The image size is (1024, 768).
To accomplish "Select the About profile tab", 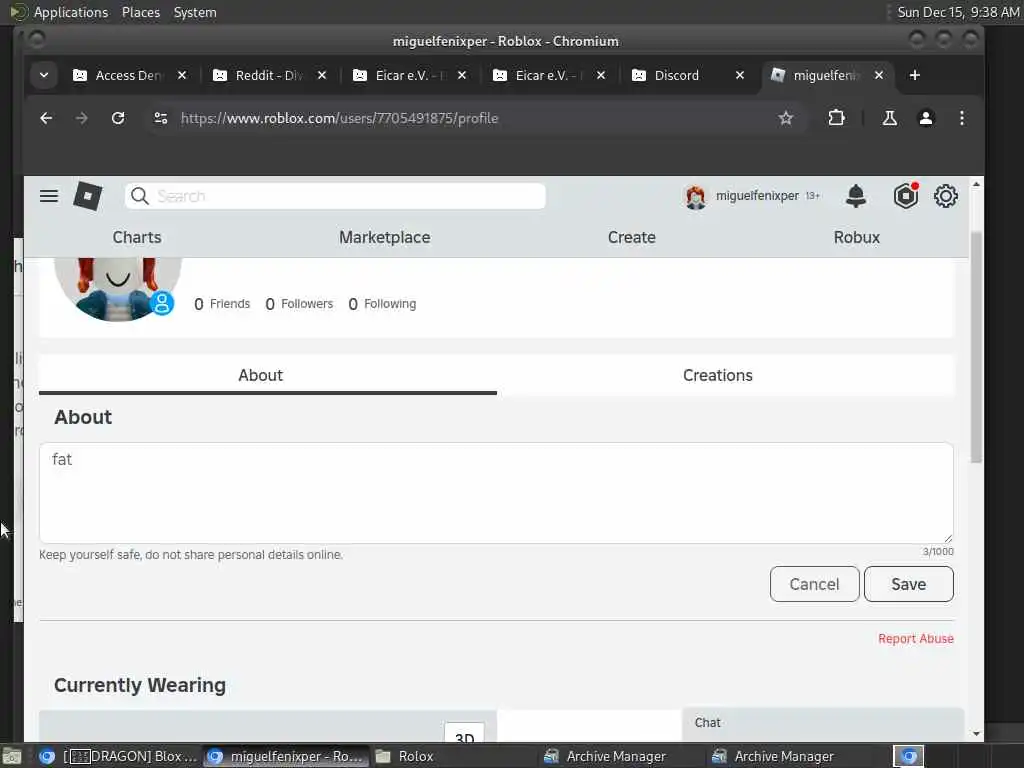I will 268,375.
